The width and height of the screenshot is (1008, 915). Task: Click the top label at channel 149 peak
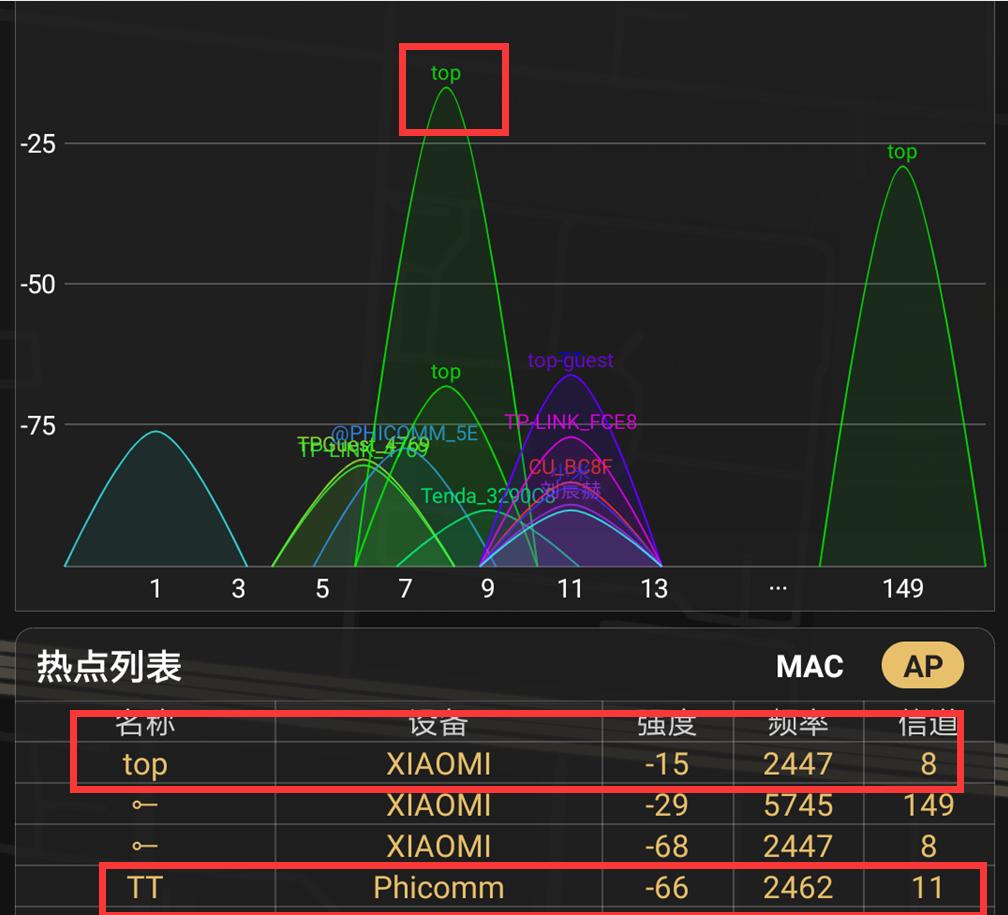point(901,151)
